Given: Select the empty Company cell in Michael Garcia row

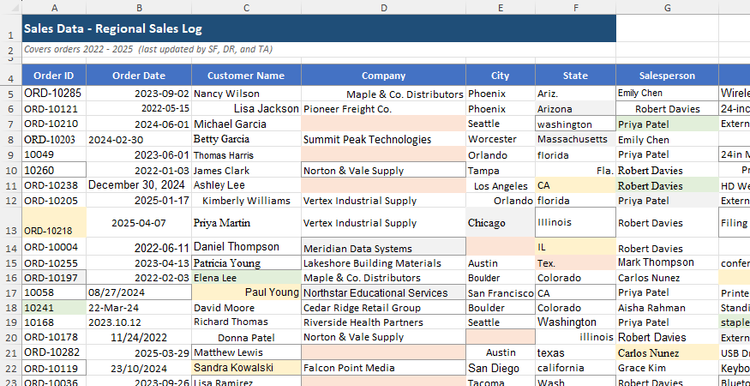Looking at the screenshot, I should 383,124.
